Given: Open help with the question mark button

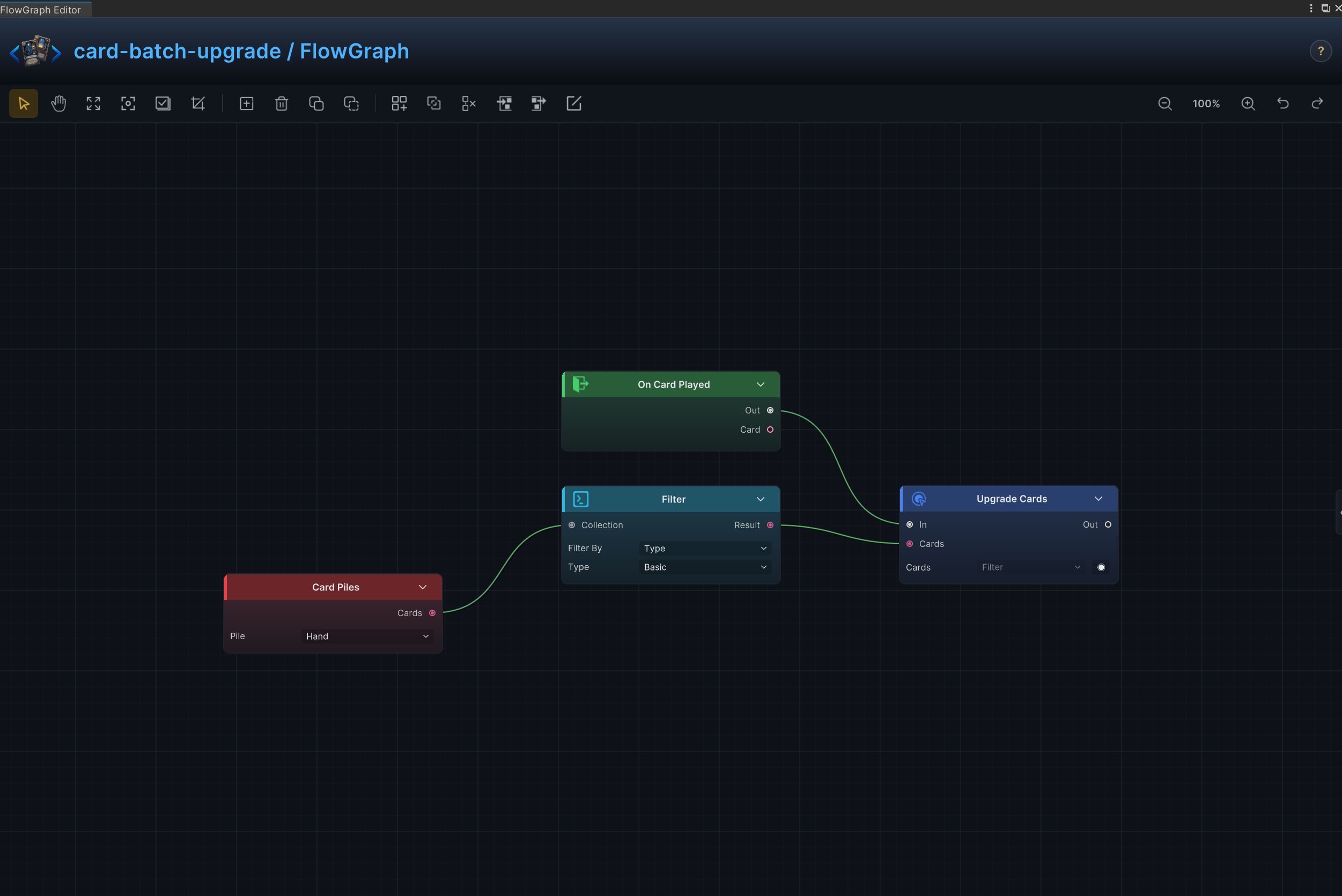Looking at the screenshot, I should coord(1321,51).
